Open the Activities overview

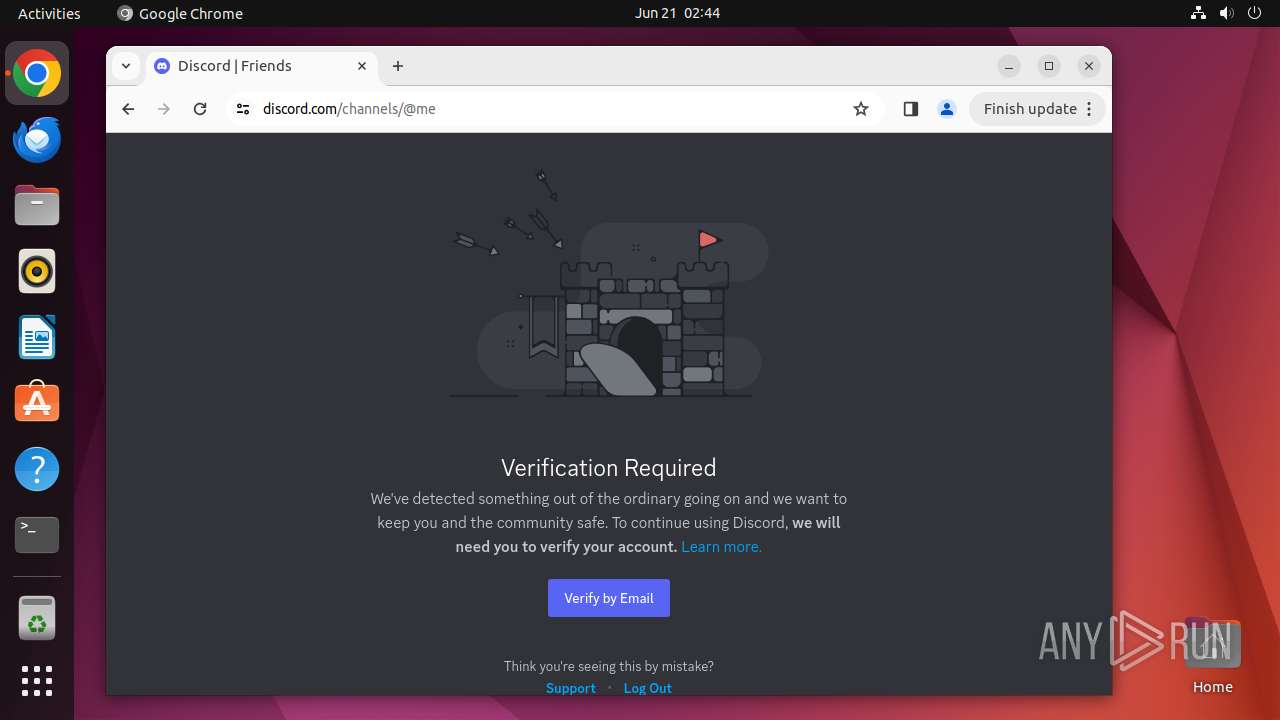point(49,13)
